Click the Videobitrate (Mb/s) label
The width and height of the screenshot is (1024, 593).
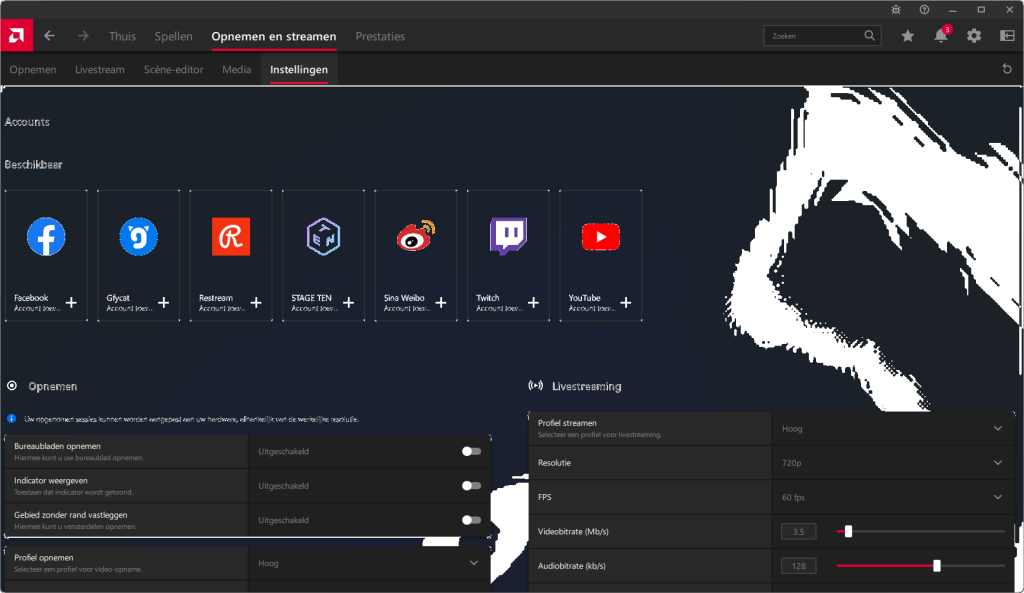click(573, 532)
